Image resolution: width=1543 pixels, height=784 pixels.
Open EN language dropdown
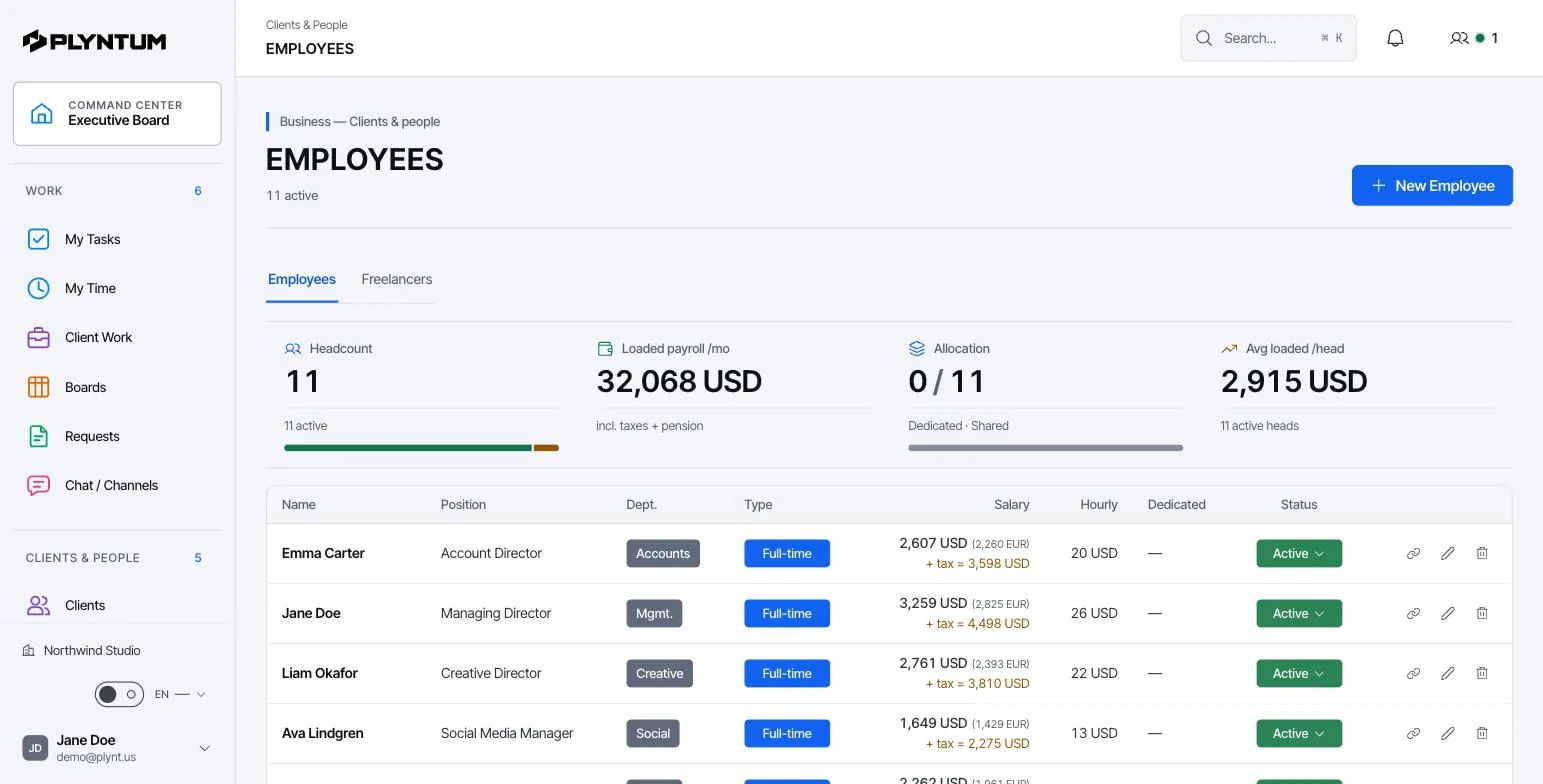click(x=180, y=694)
